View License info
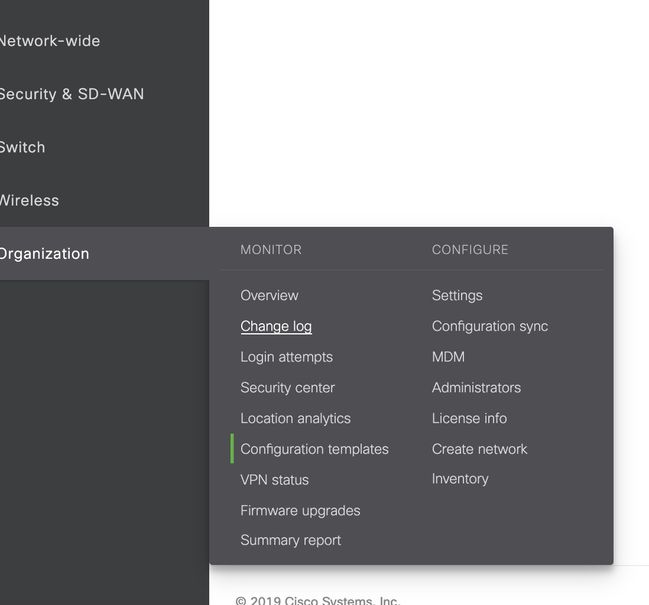 pos(469,418)
